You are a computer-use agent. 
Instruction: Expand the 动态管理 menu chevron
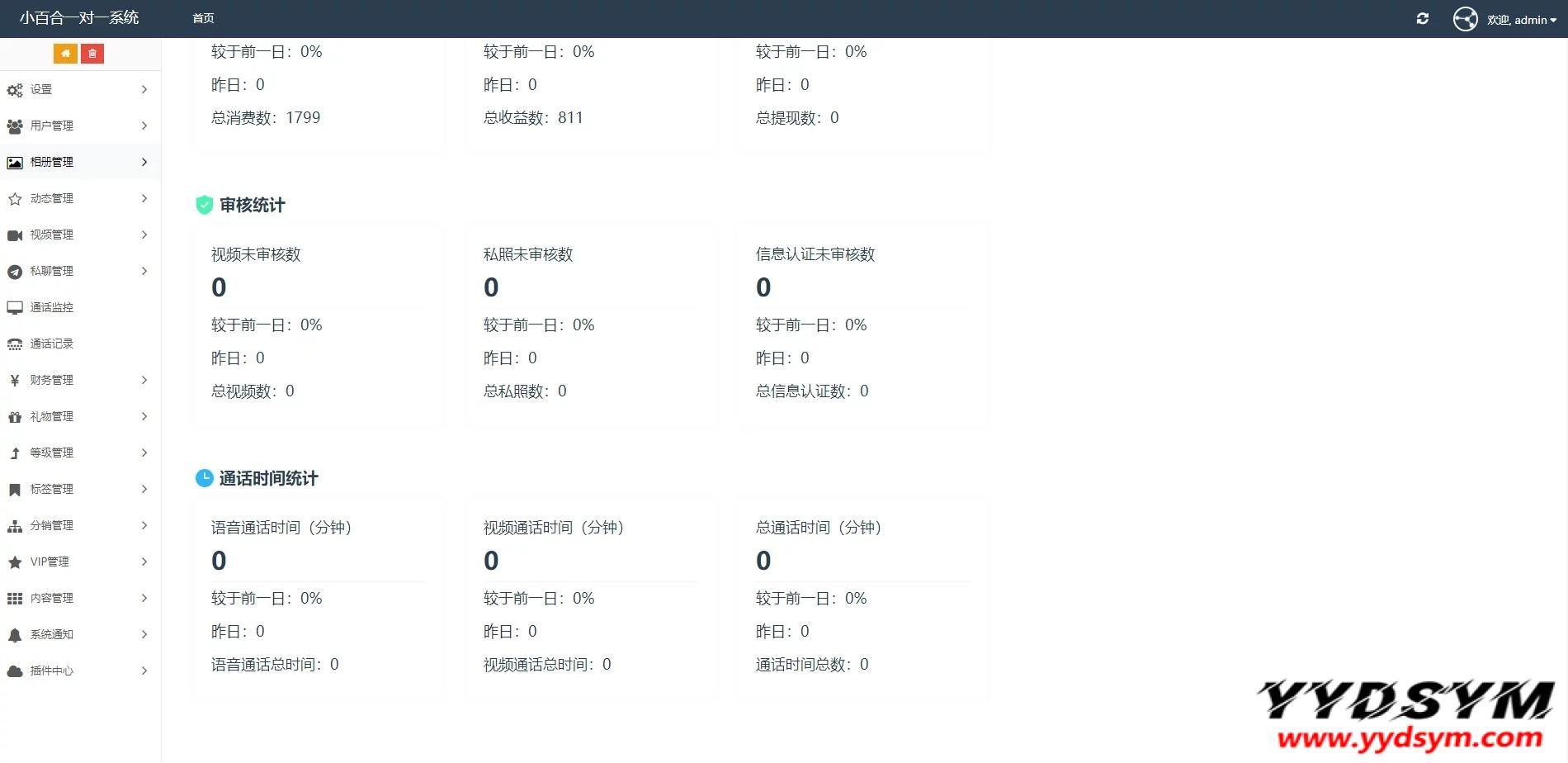144,198
